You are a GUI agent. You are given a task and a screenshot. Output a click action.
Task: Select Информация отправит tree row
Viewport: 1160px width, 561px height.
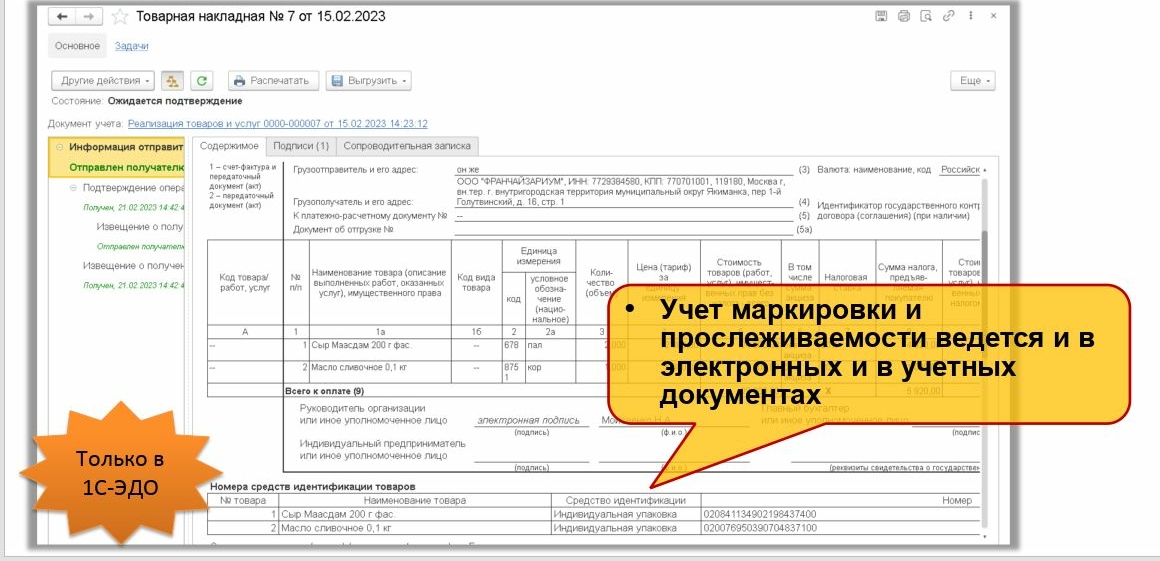[x=116, y=147]
